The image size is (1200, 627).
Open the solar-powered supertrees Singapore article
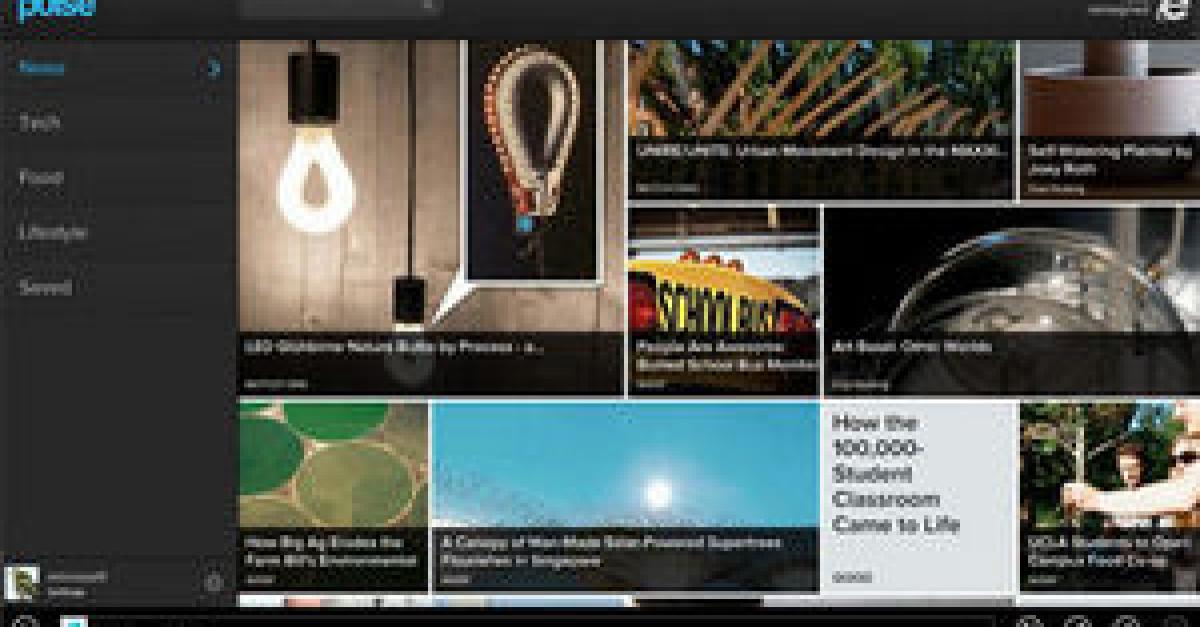(626, 497)
